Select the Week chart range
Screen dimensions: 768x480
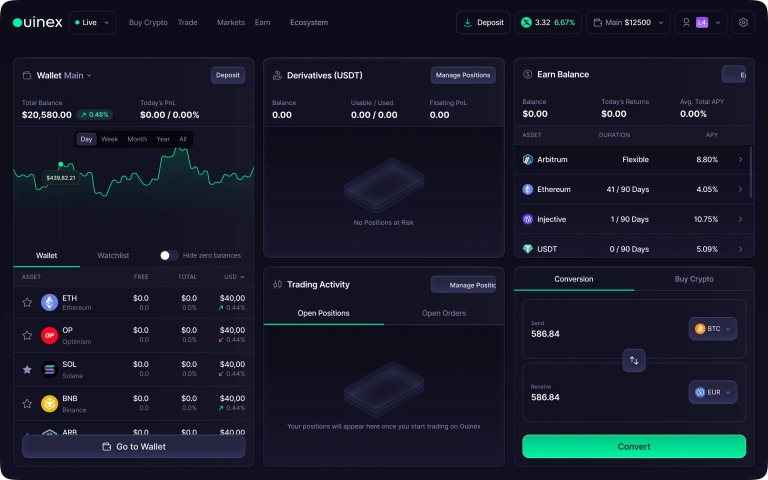click(x=110, y=140)
